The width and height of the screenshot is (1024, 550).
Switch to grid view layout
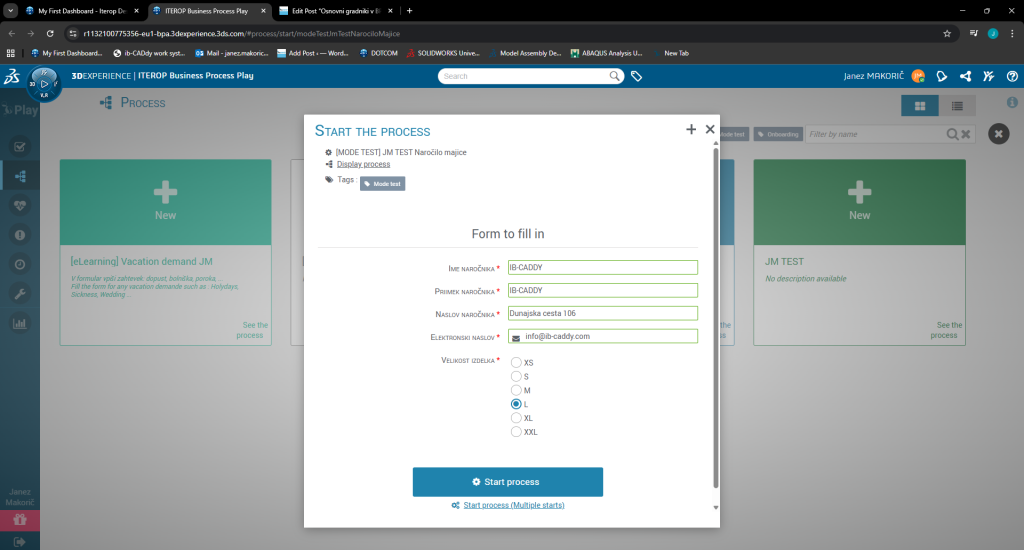[x=920, y=105]
